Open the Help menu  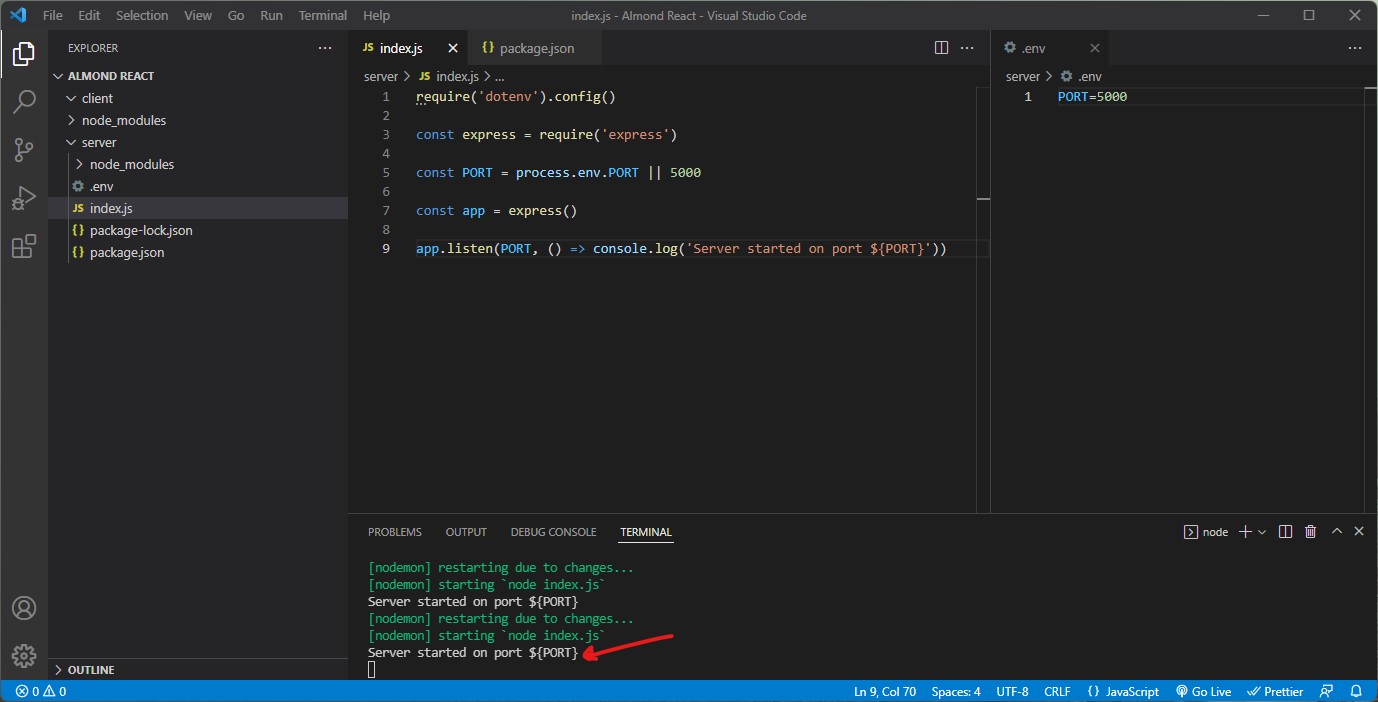click(x=376, y=15)
